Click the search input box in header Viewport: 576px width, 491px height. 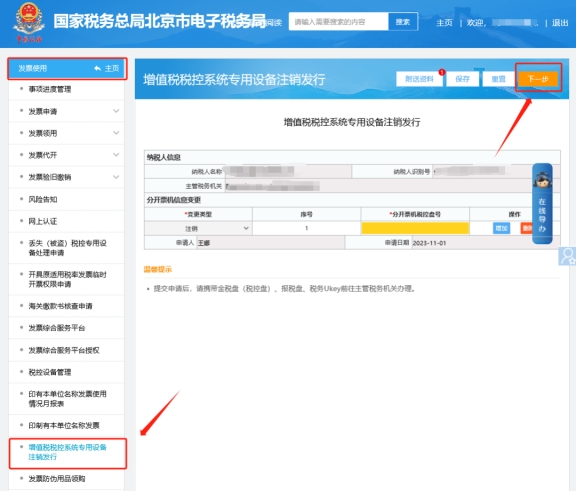(338, 22)
